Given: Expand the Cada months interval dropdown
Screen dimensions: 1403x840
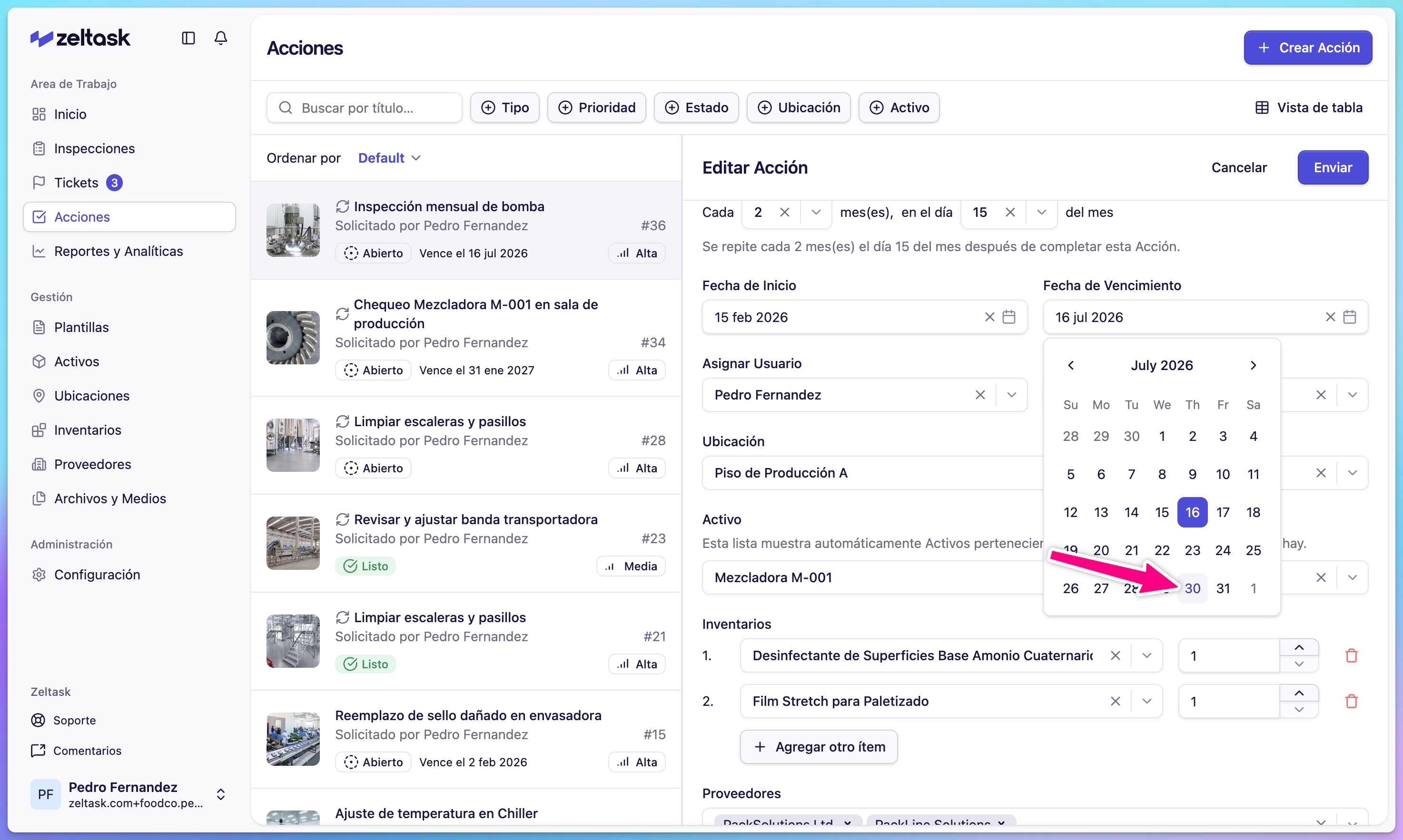Looking at the screenshot, I should coord(816,212).
